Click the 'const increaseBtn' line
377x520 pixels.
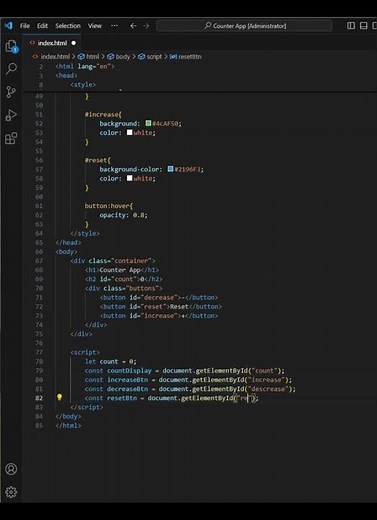pos(188,380)
